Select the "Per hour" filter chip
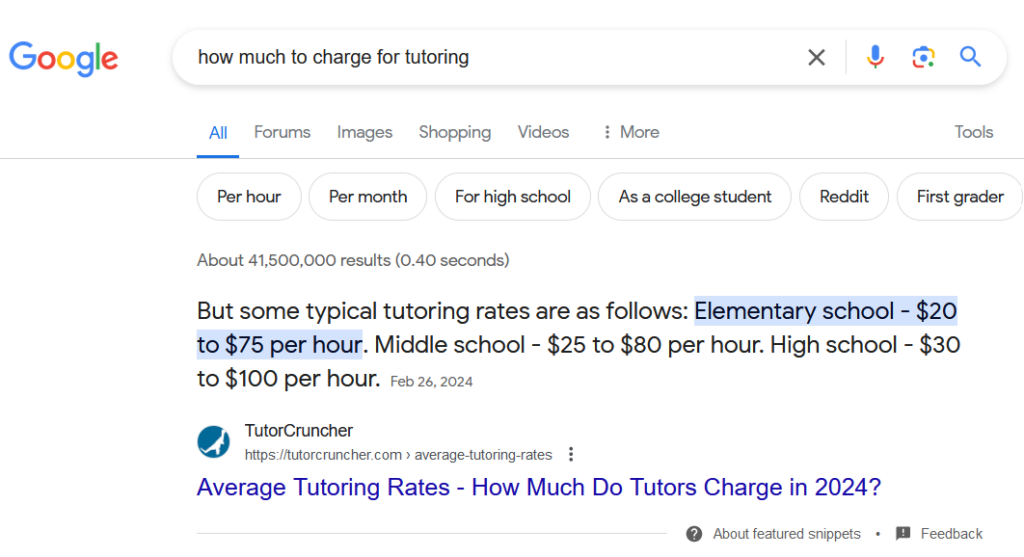The image size is (1024, 557). tap(249, 197)
